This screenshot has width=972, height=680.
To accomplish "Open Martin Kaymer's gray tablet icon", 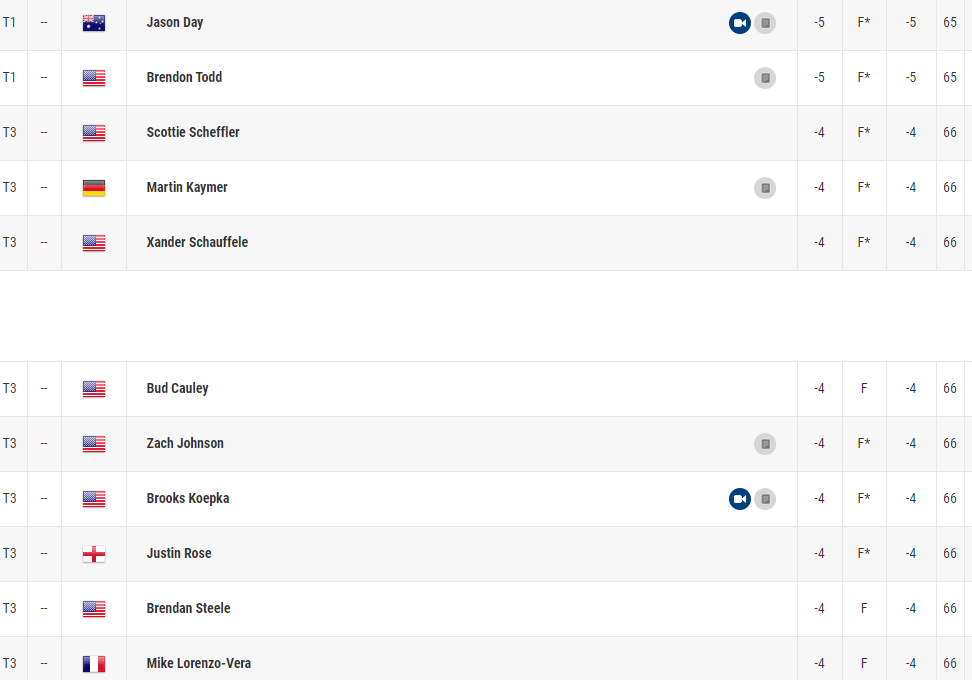I will (x=765, y=188).
